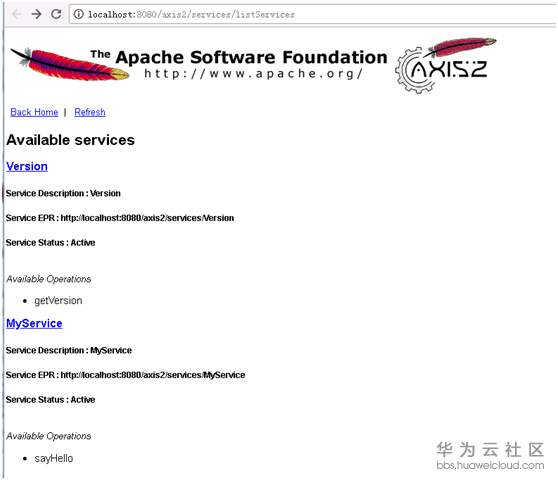This screenshot has height=480, width=558.
Task: Click the Axis2 gear logo
Action: point(446,65)
